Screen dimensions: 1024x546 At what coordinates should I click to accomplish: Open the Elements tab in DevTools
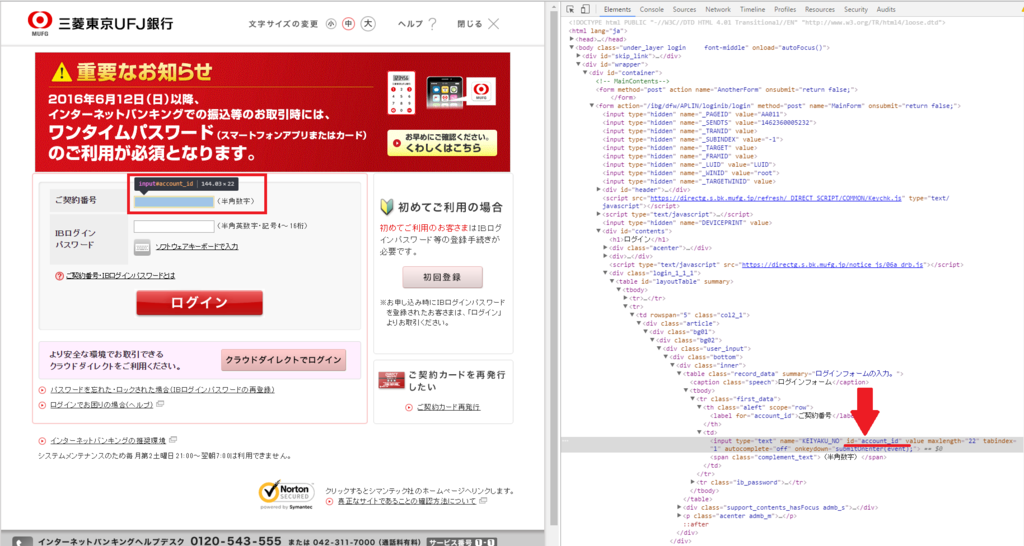[617, 9]
